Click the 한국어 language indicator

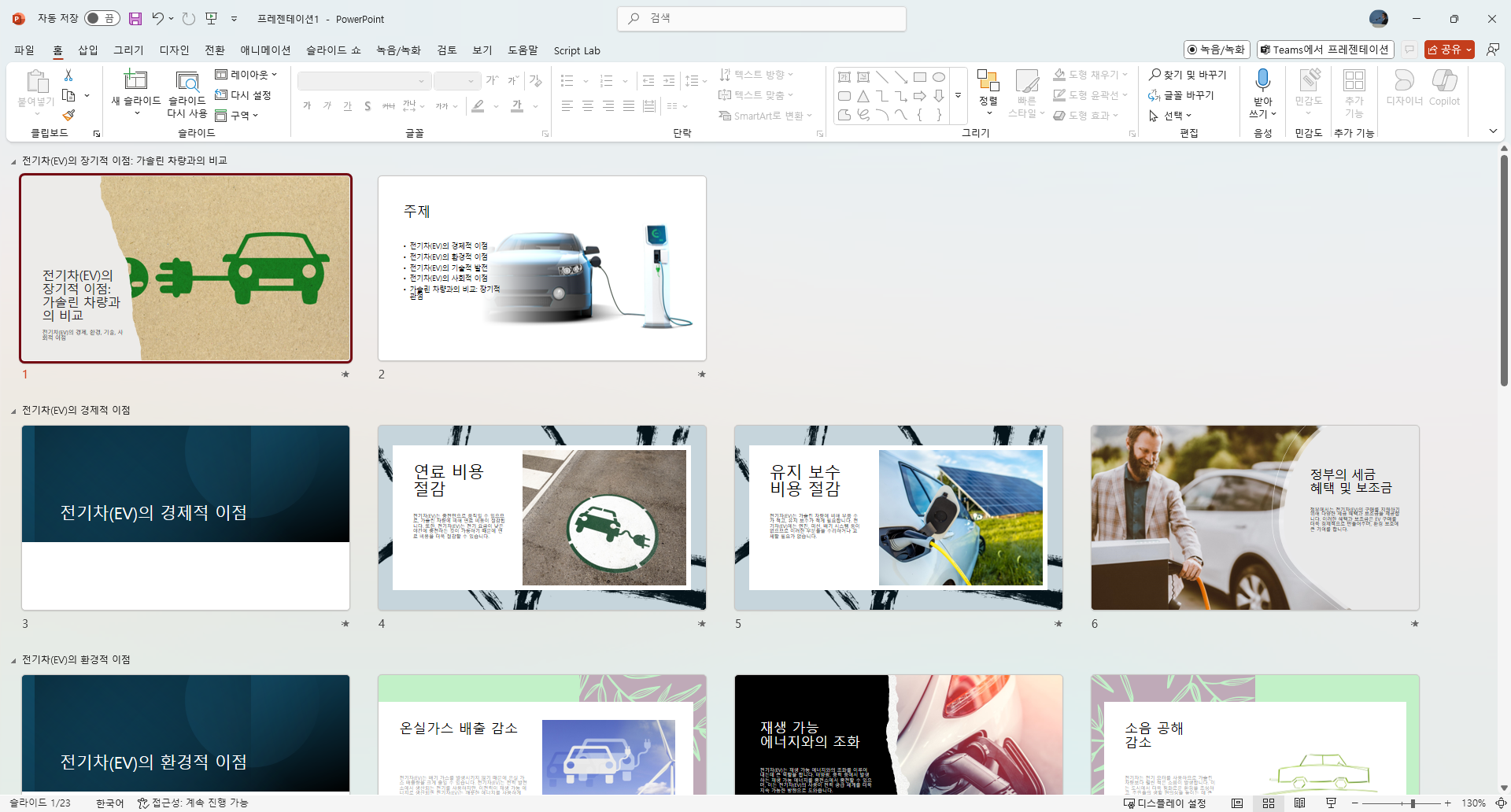click(x=110, y=803)
